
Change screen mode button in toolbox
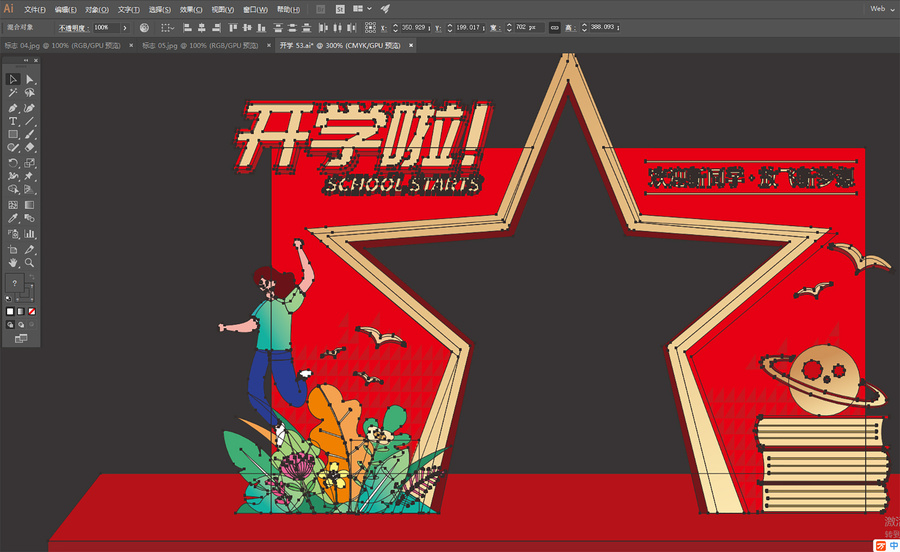coord(21,339)
